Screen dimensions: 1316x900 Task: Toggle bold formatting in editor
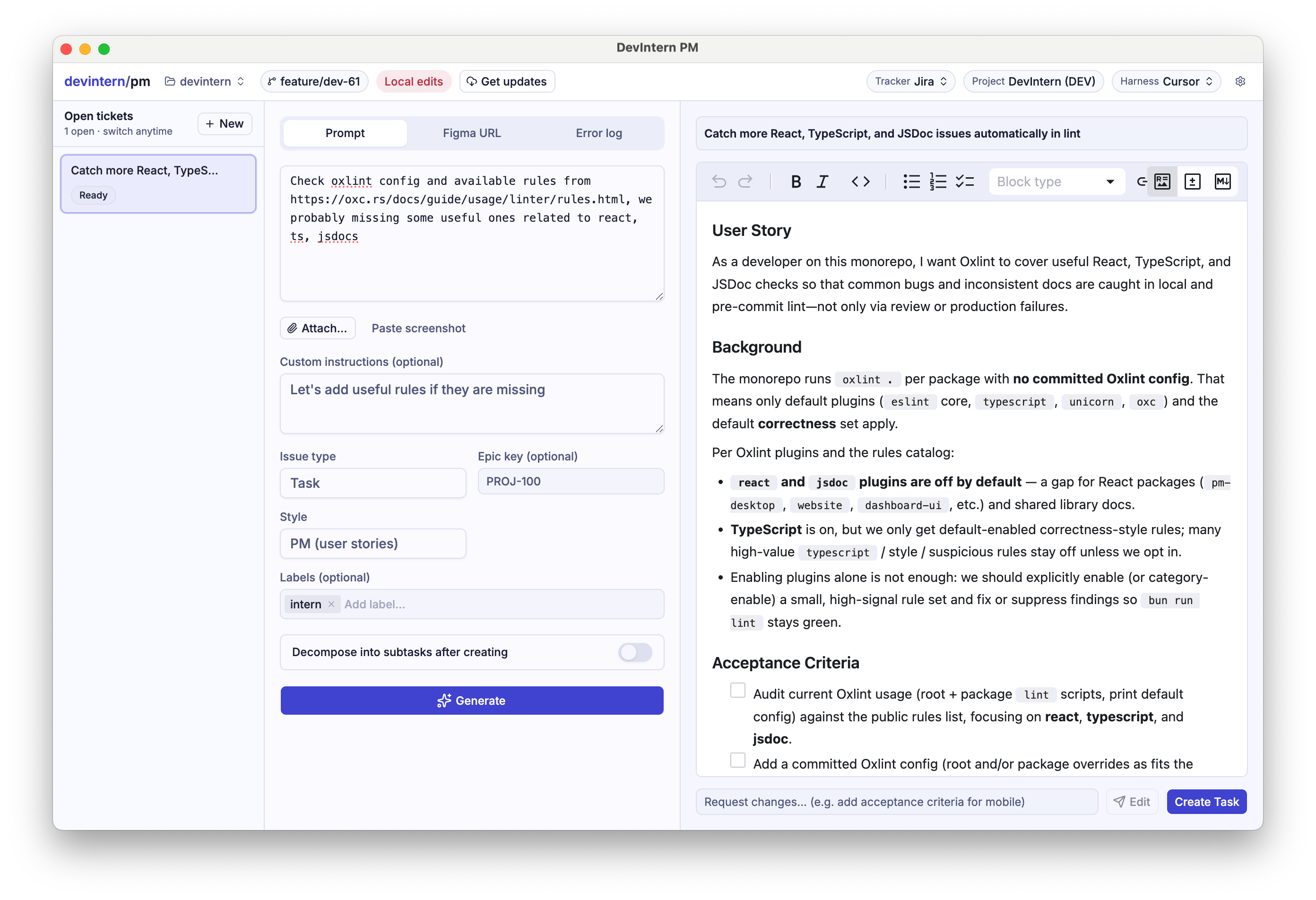pos(796,181)
